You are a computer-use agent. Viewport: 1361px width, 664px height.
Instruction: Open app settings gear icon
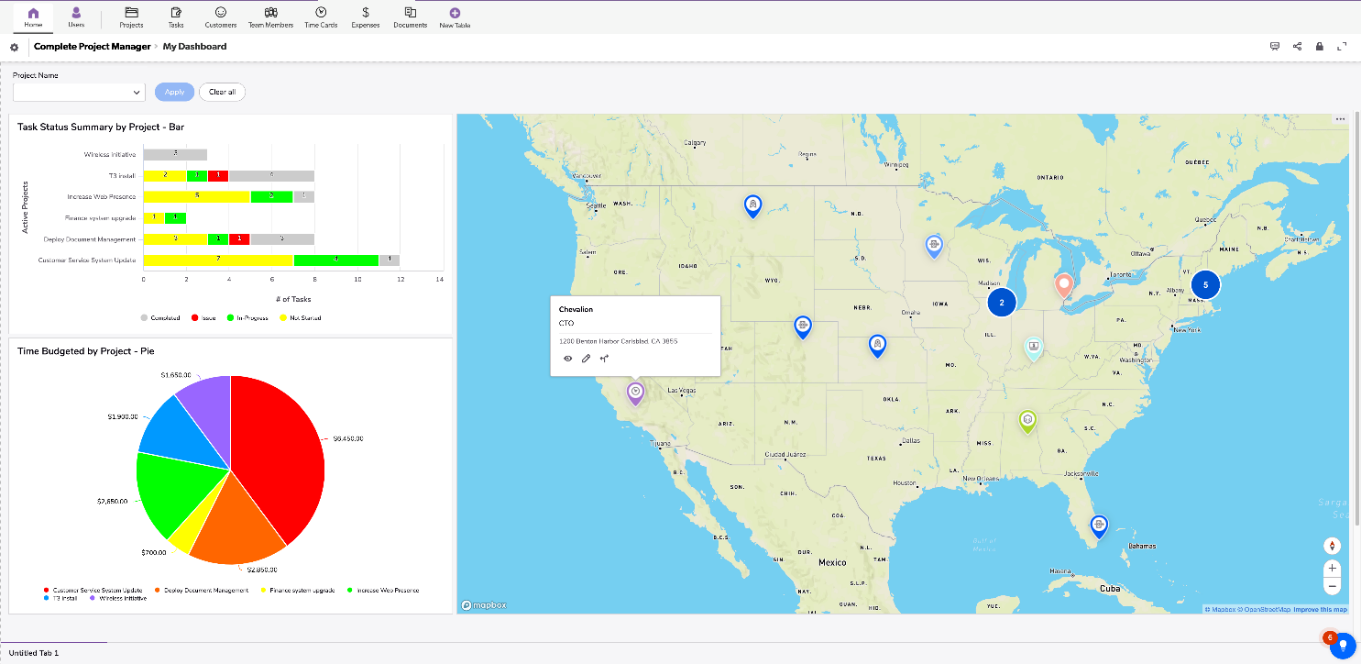click(x=14, y=47)
